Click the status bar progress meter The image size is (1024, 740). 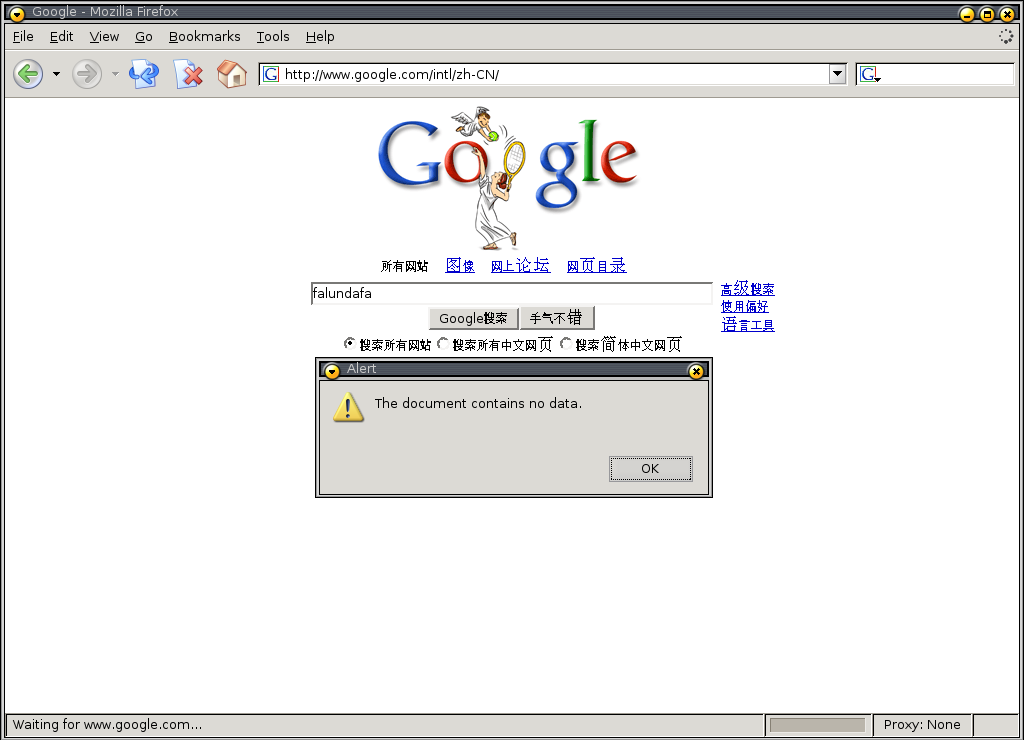click(818, 725)
